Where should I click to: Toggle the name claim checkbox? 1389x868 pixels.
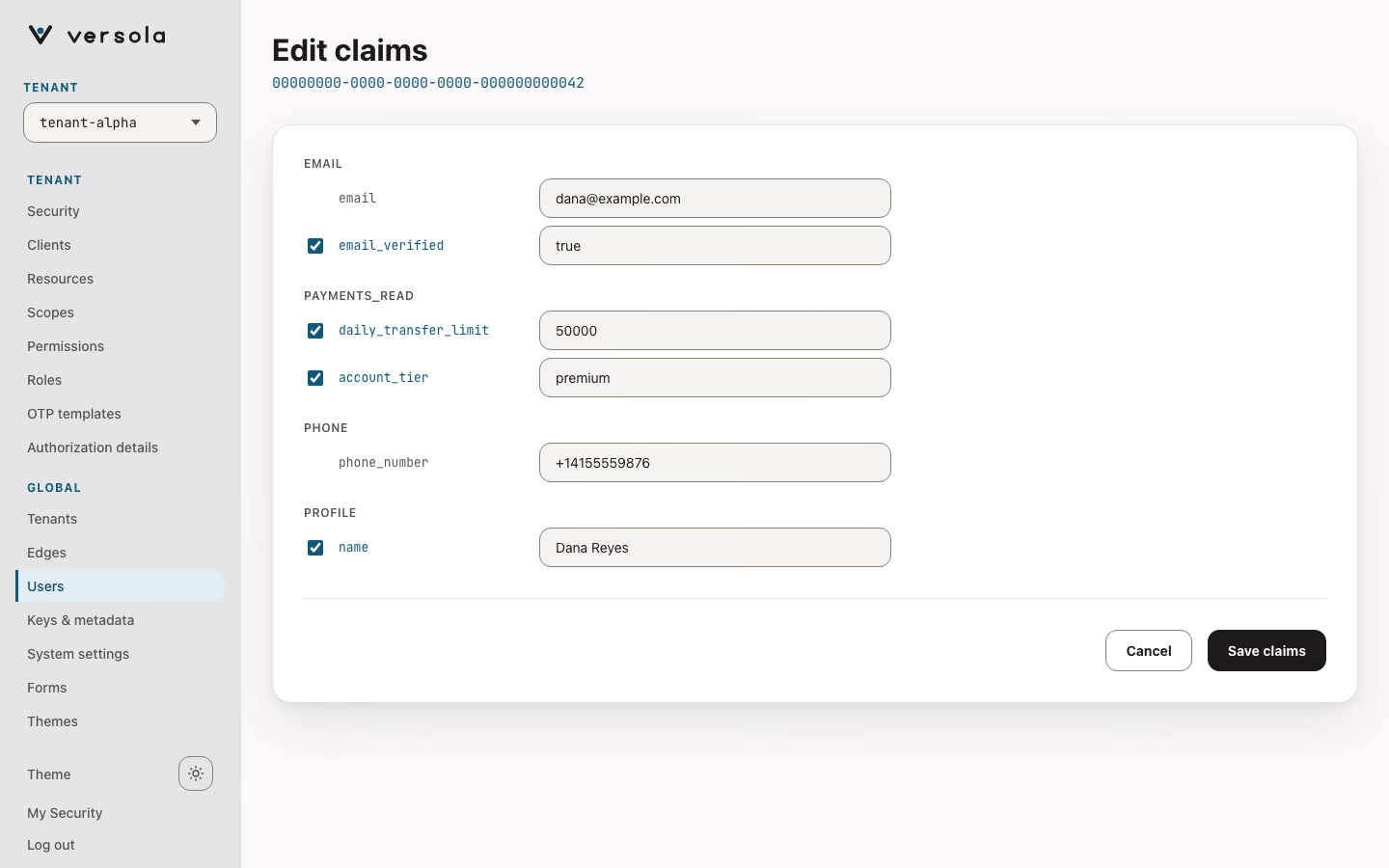pos(315,548)
